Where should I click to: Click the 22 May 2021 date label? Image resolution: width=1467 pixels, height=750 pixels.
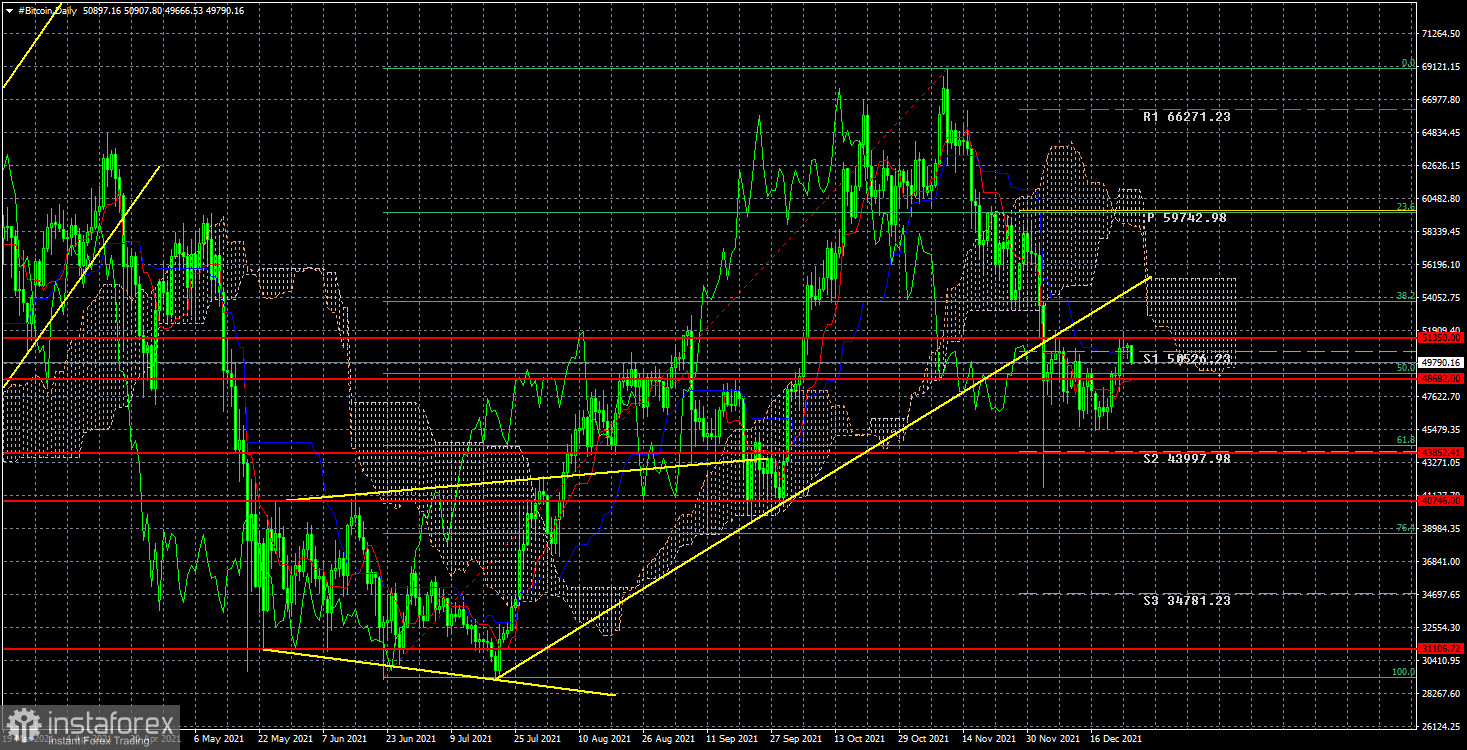click(x=285, y=738)
